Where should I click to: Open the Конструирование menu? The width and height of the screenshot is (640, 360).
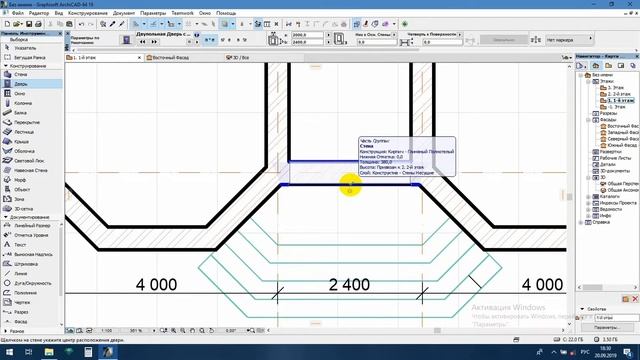[x=88, y=13]
